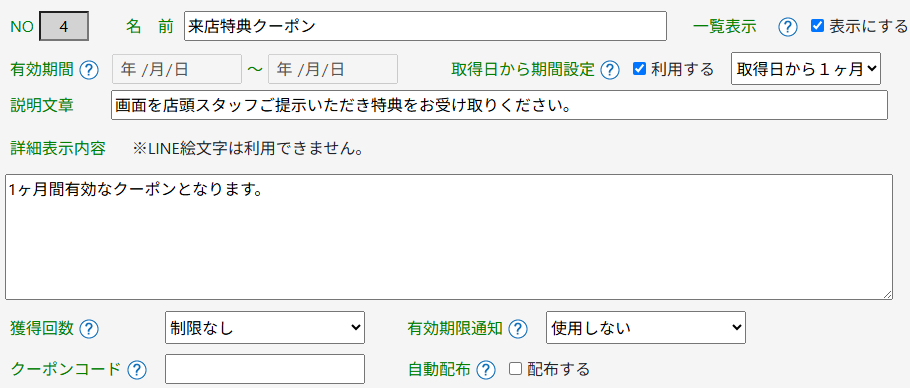Focus the empty クーポンコード input box
Viewport: 910px width, 388px height.
[x=265, y=369]
